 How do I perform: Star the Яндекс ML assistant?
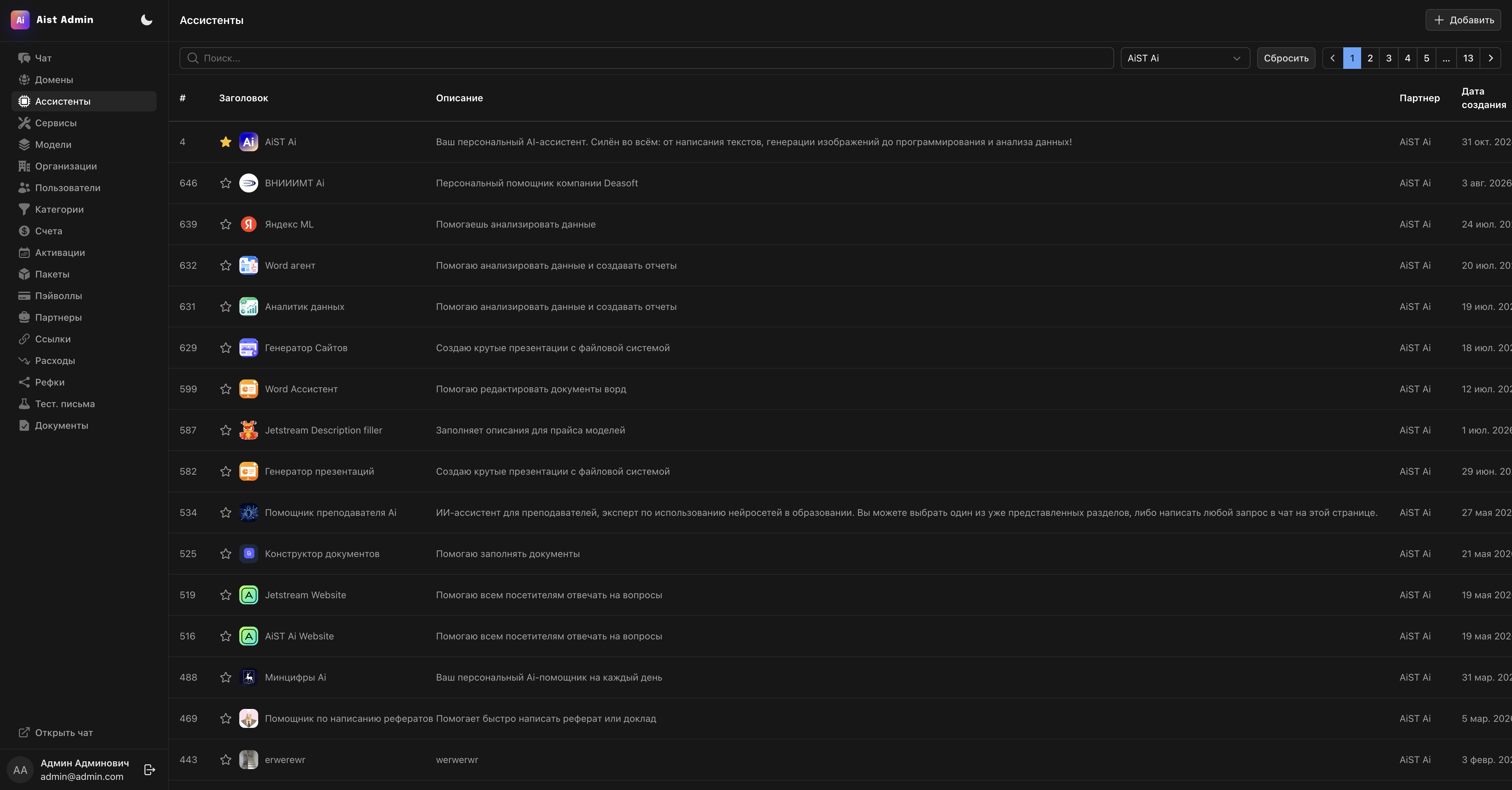pyautogui.click(x=225, y=224)
